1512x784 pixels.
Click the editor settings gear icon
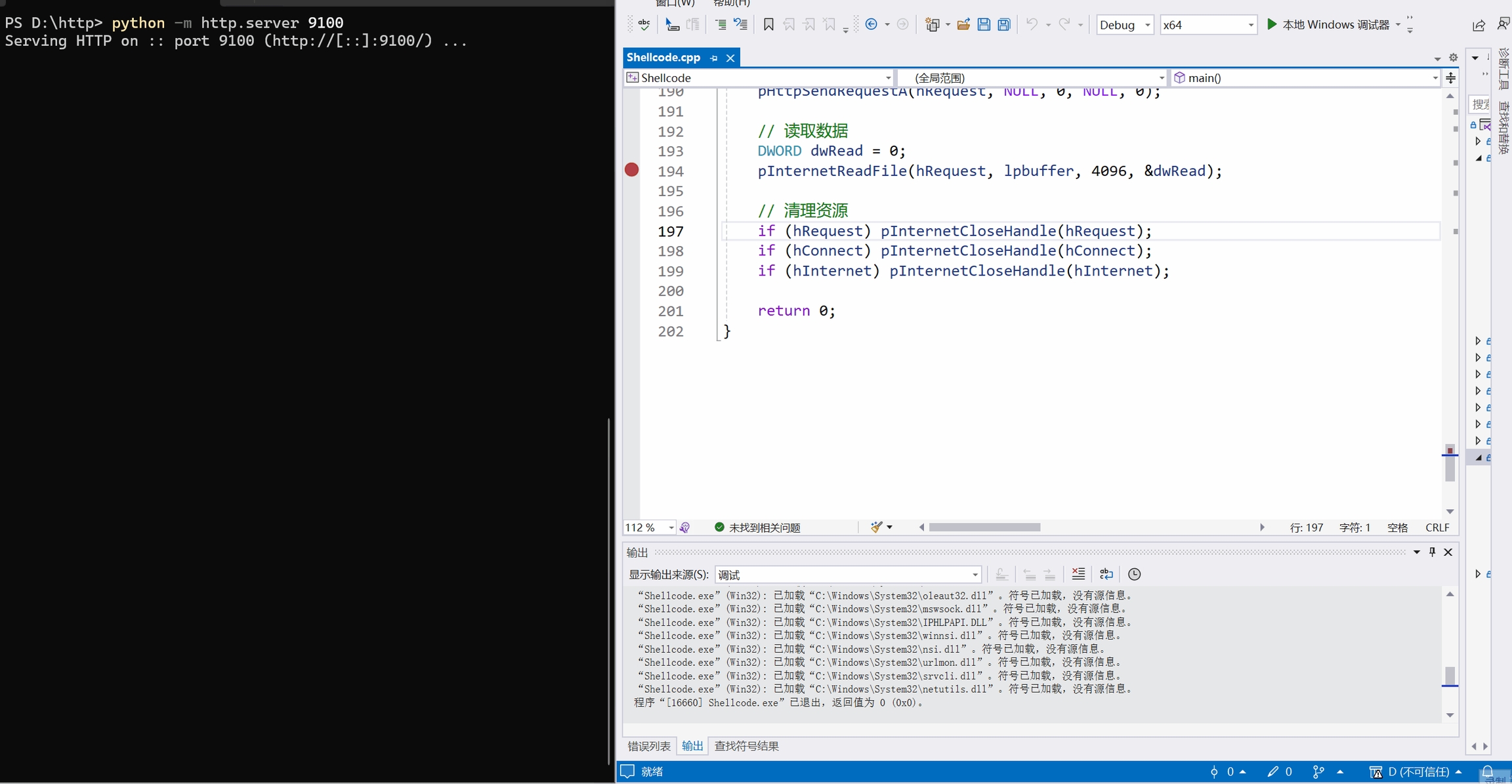[1453, 58]
